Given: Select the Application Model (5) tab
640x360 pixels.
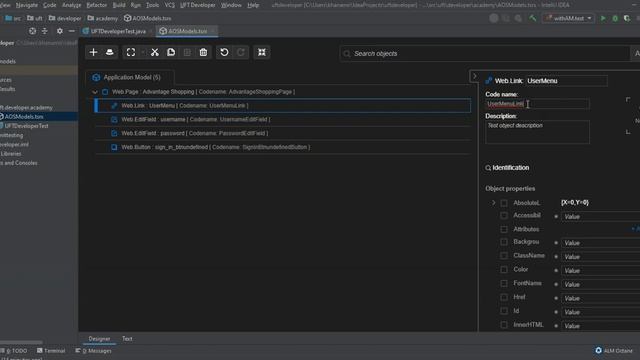Looking at the screenshot, I should (x=130, y=77).
